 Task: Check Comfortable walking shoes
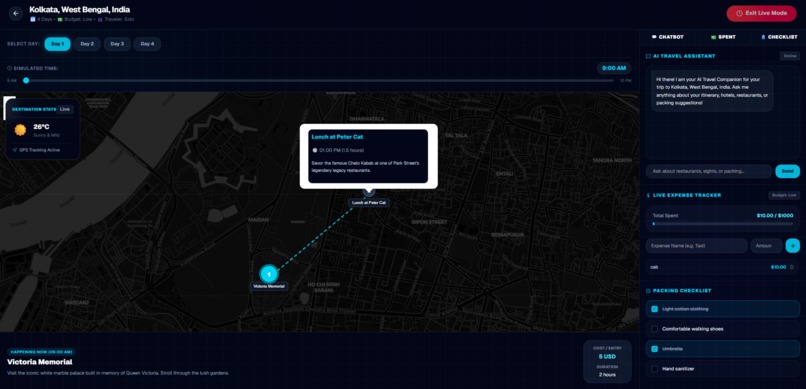(x=654, y=329)
